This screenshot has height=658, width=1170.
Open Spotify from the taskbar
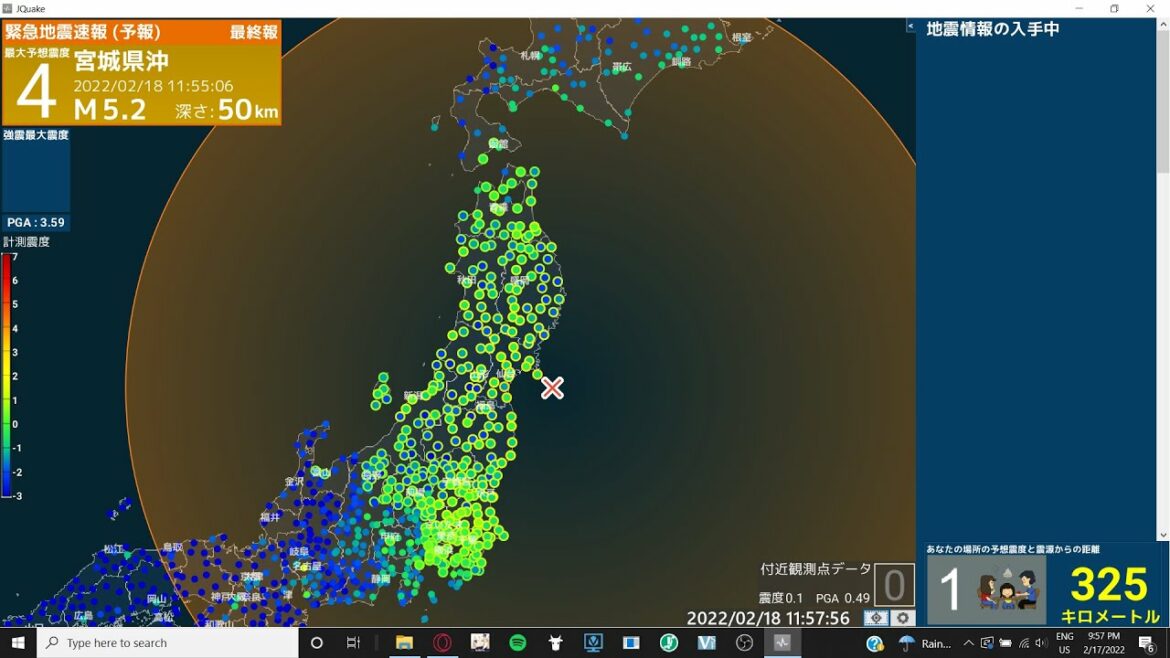coord(518,643)
